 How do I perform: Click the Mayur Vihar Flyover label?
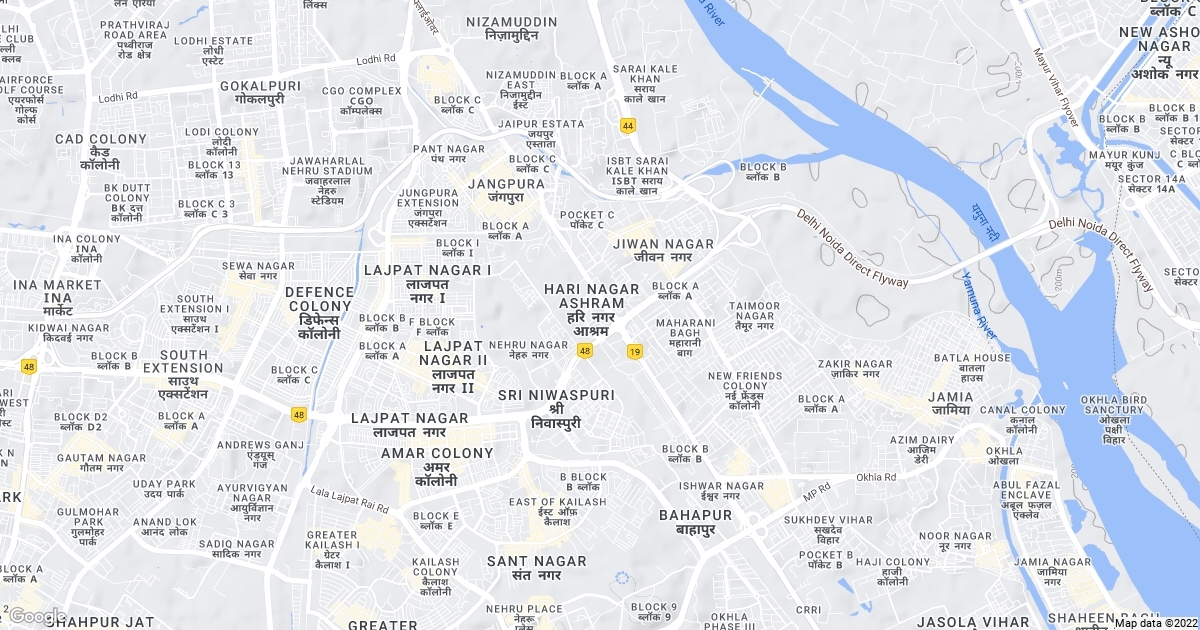[1057, 87]
